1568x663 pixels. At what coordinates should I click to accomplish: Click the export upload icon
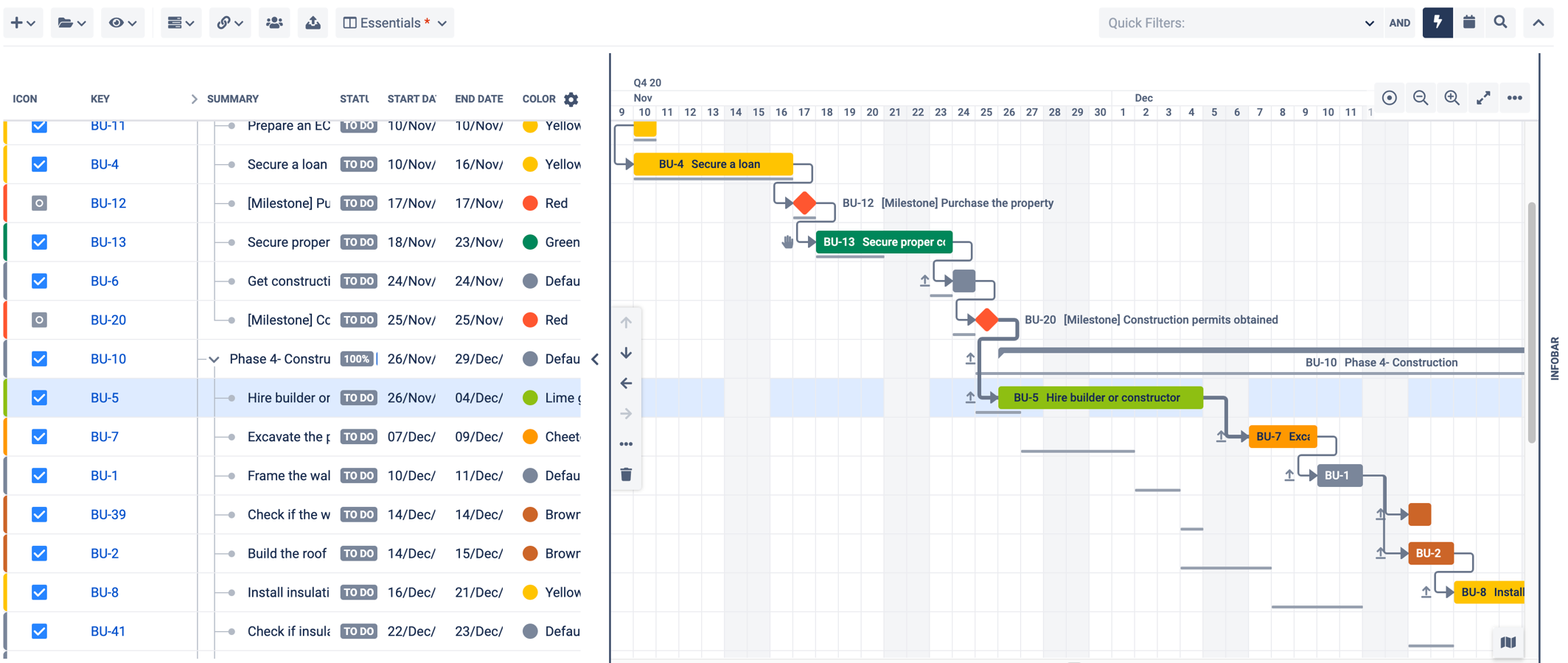click(x=313, y=23)
